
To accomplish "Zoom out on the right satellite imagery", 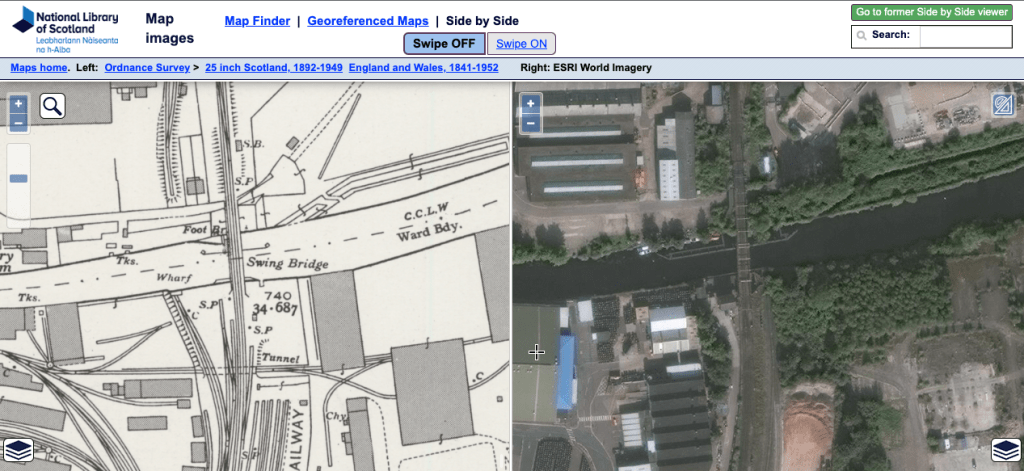I will point(531,124).
